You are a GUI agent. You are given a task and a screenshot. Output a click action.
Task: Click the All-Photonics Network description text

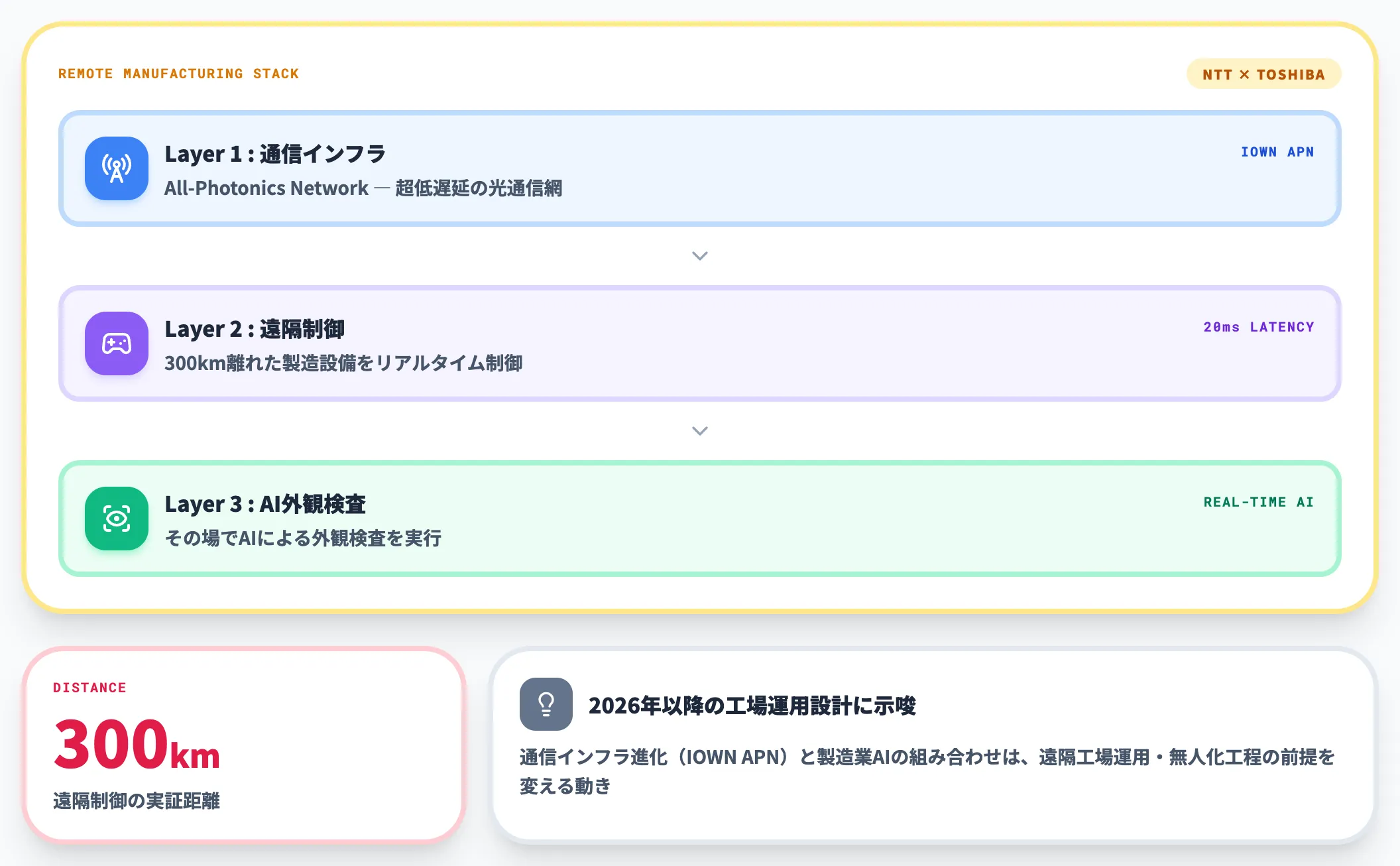coord(363,188)
